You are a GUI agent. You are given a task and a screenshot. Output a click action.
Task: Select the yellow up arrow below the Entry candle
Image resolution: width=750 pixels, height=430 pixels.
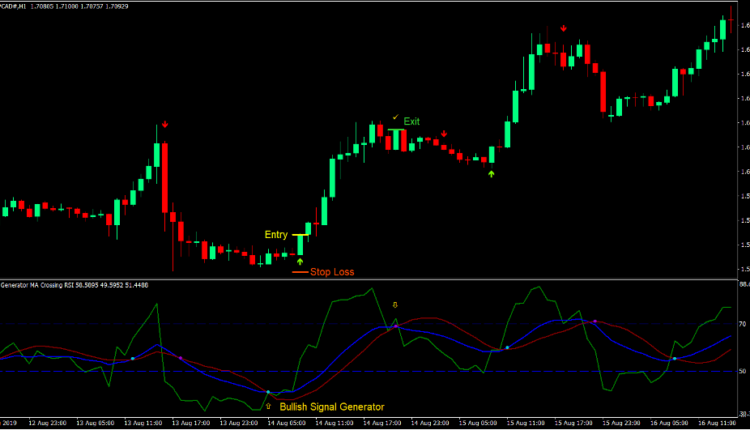(300, 261)
